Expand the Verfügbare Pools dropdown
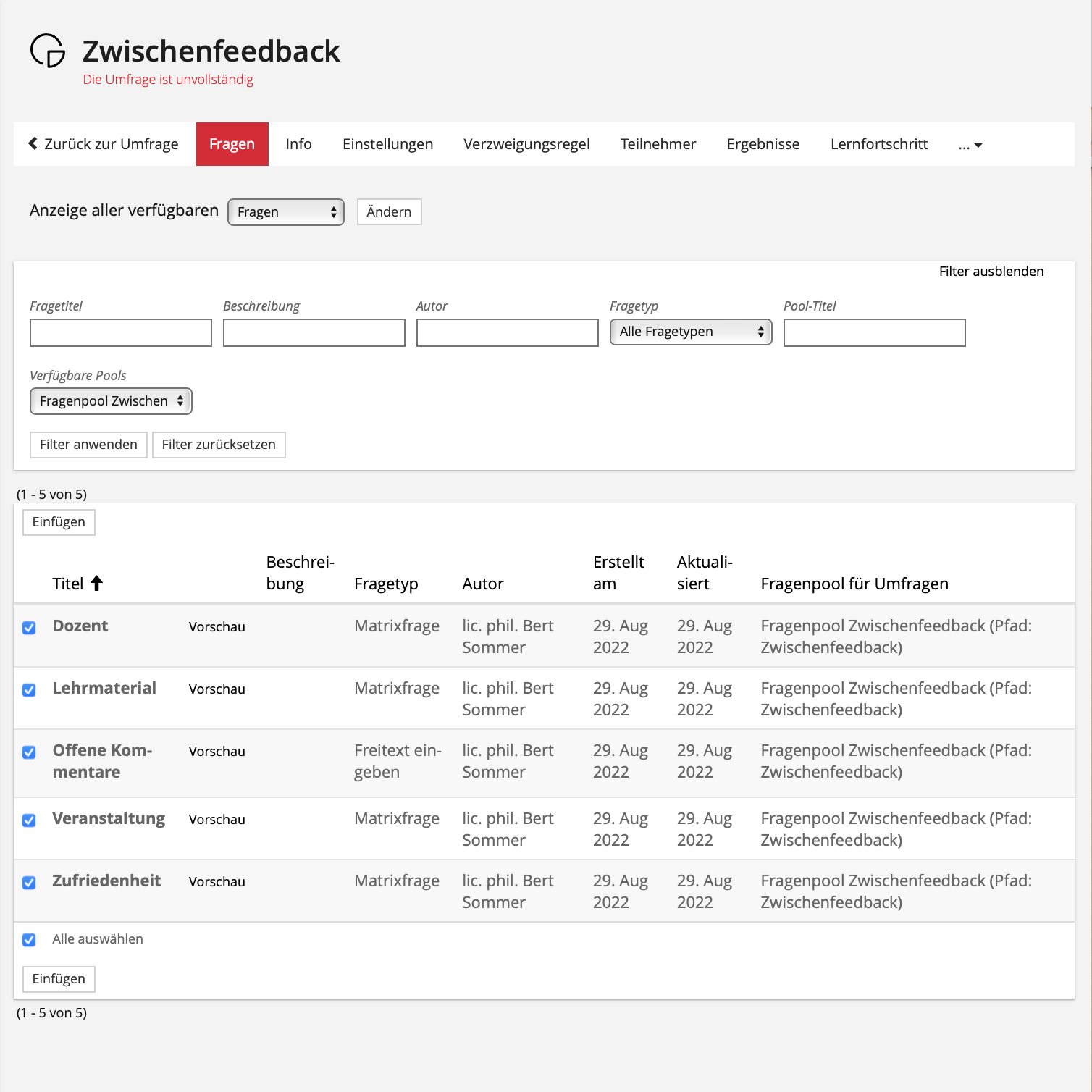 click(x=111, y=401)
